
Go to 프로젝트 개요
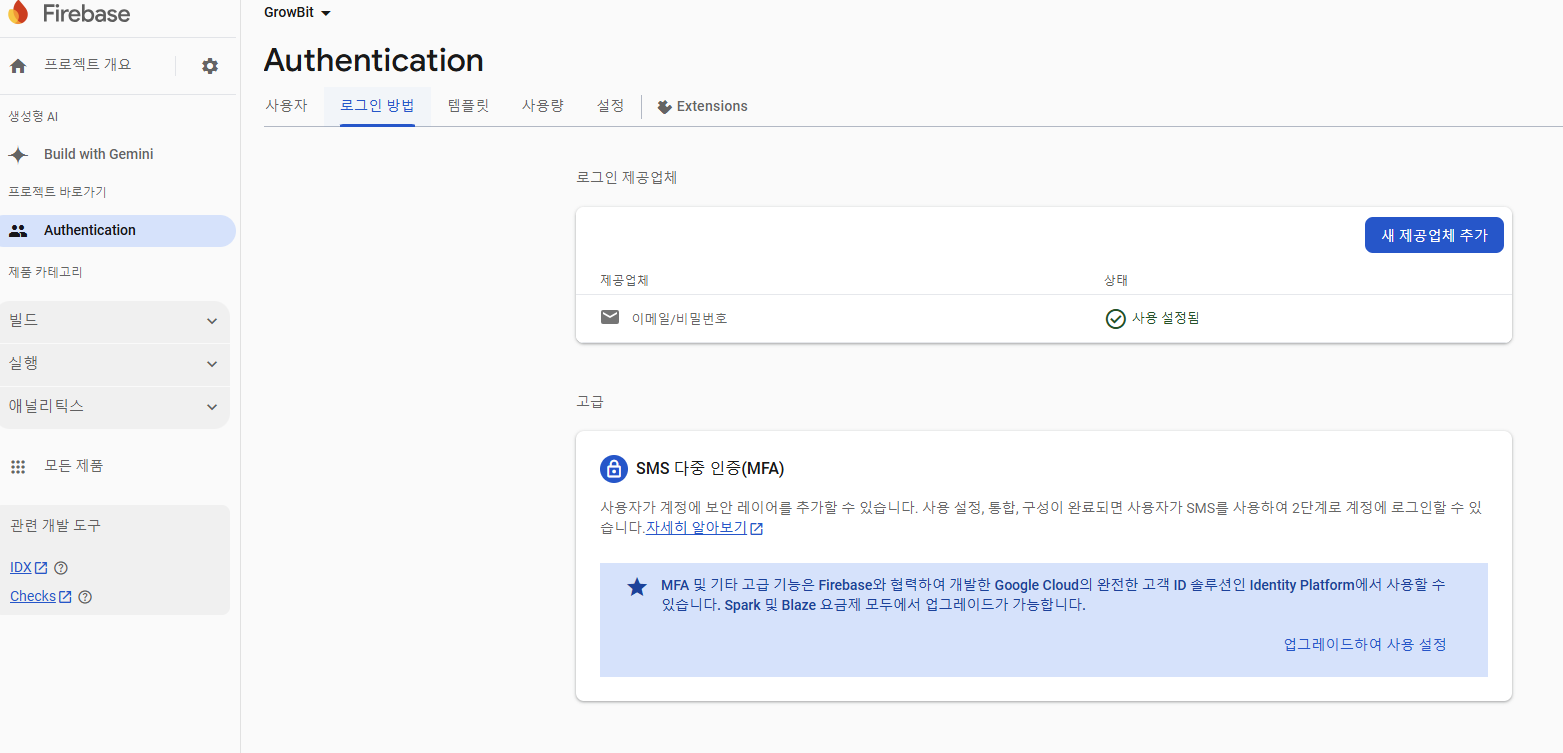(87, 65)
